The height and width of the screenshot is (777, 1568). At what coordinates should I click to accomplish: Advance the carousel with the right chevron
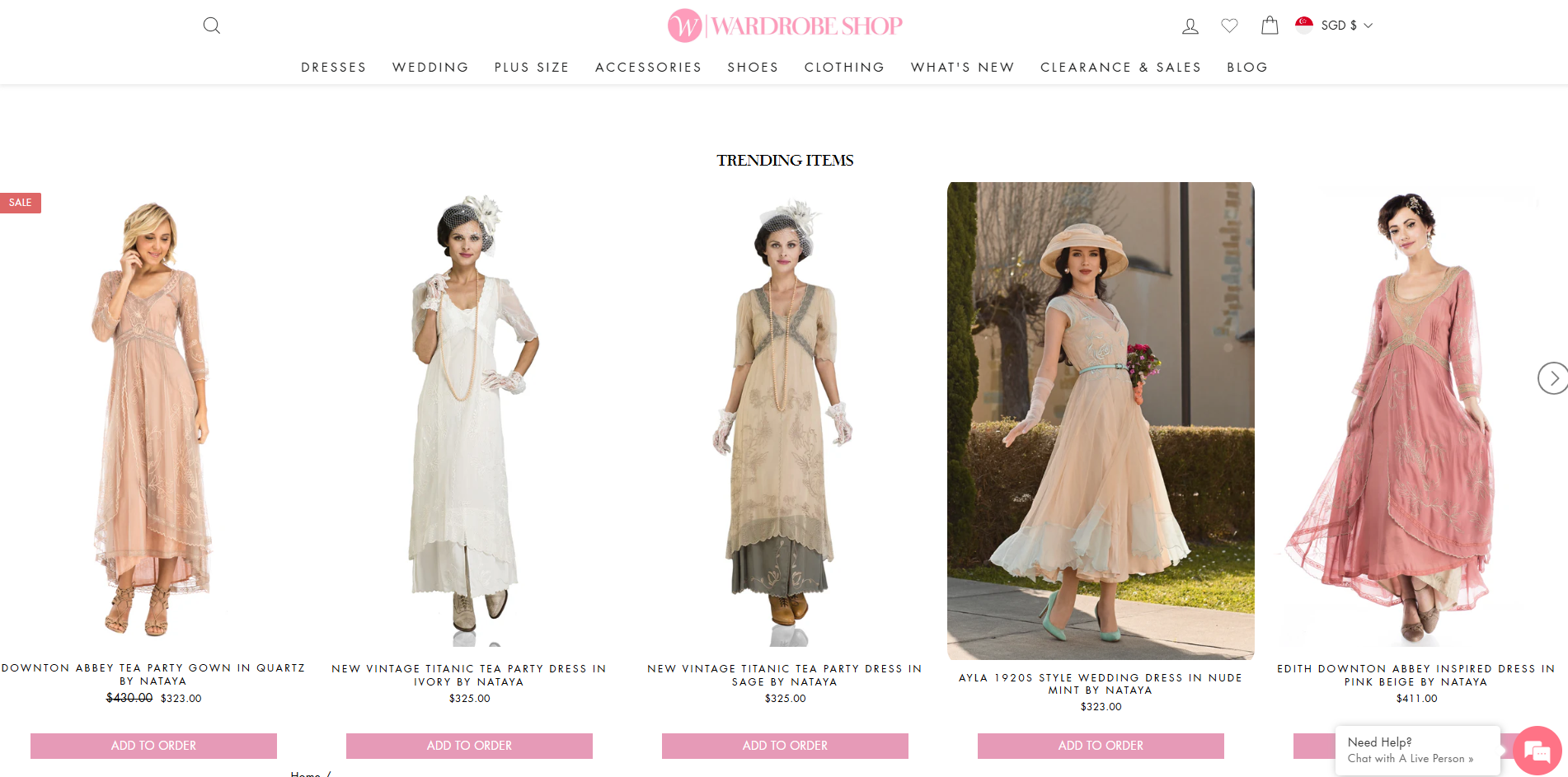coord(1553,378)
